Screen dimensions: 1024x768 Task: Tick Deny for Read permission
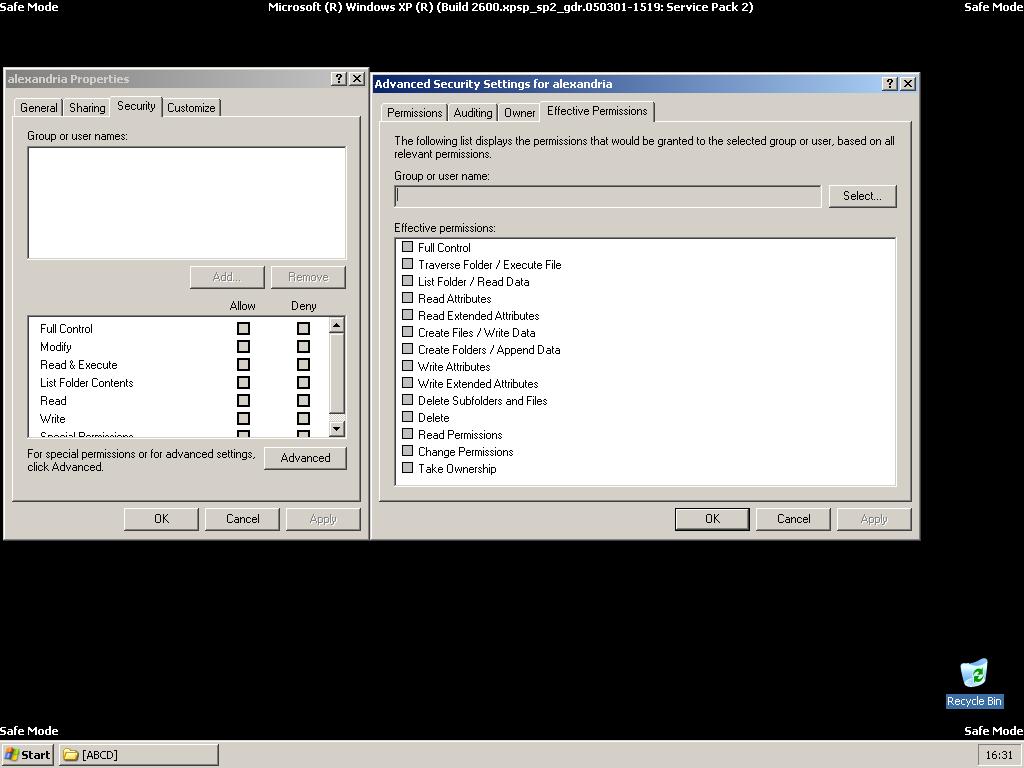(303, 400)
